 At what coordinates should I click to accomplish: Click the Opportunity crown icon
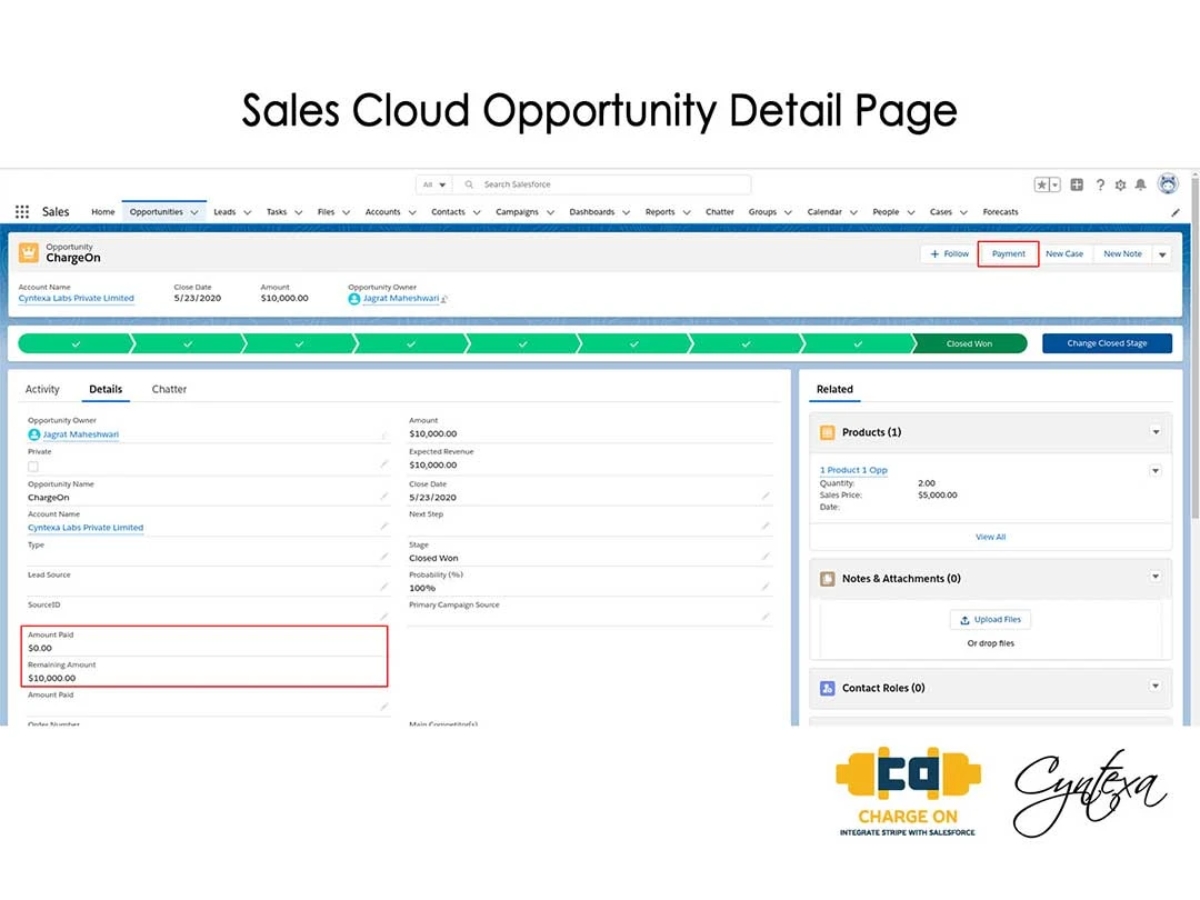(x=29, y=253)
